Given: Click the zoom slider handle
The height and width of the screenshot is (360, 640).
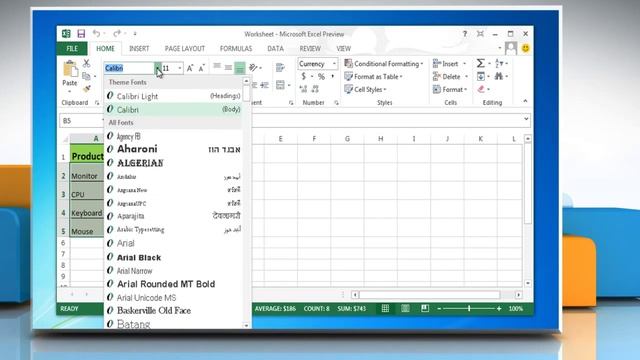Looking at the screenshot, I should click(469, 309).
